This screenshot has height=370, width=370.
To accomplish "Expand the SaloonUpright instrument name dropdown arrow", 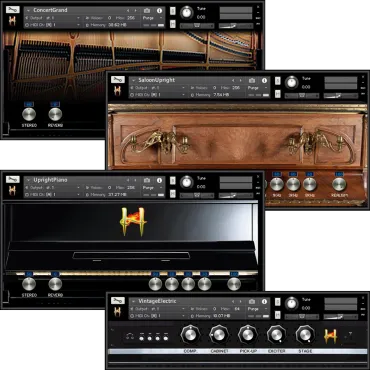I will [133, 81].
